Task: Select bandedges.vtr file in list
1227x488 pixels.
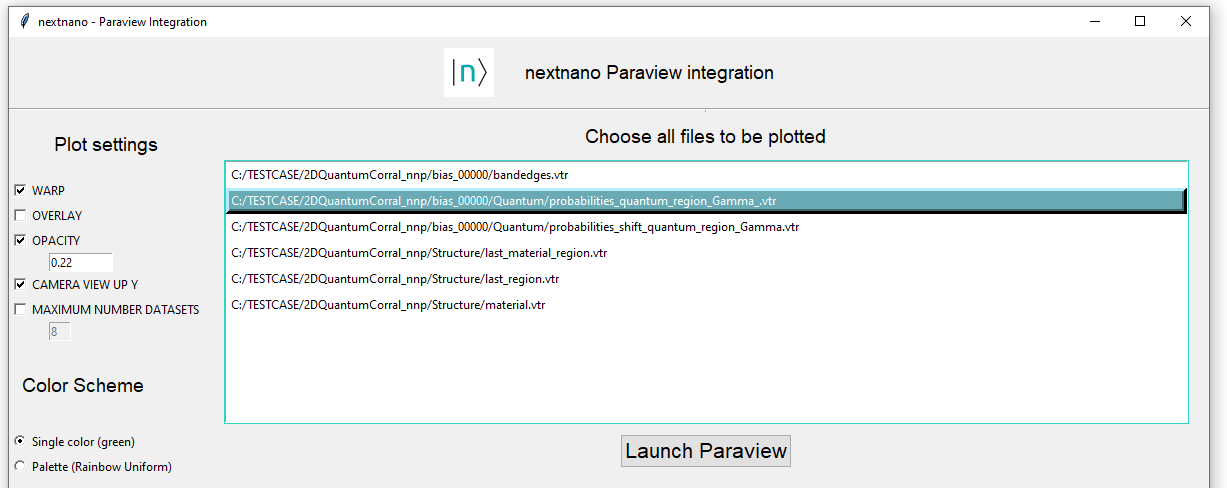Action: coord(399,175)
